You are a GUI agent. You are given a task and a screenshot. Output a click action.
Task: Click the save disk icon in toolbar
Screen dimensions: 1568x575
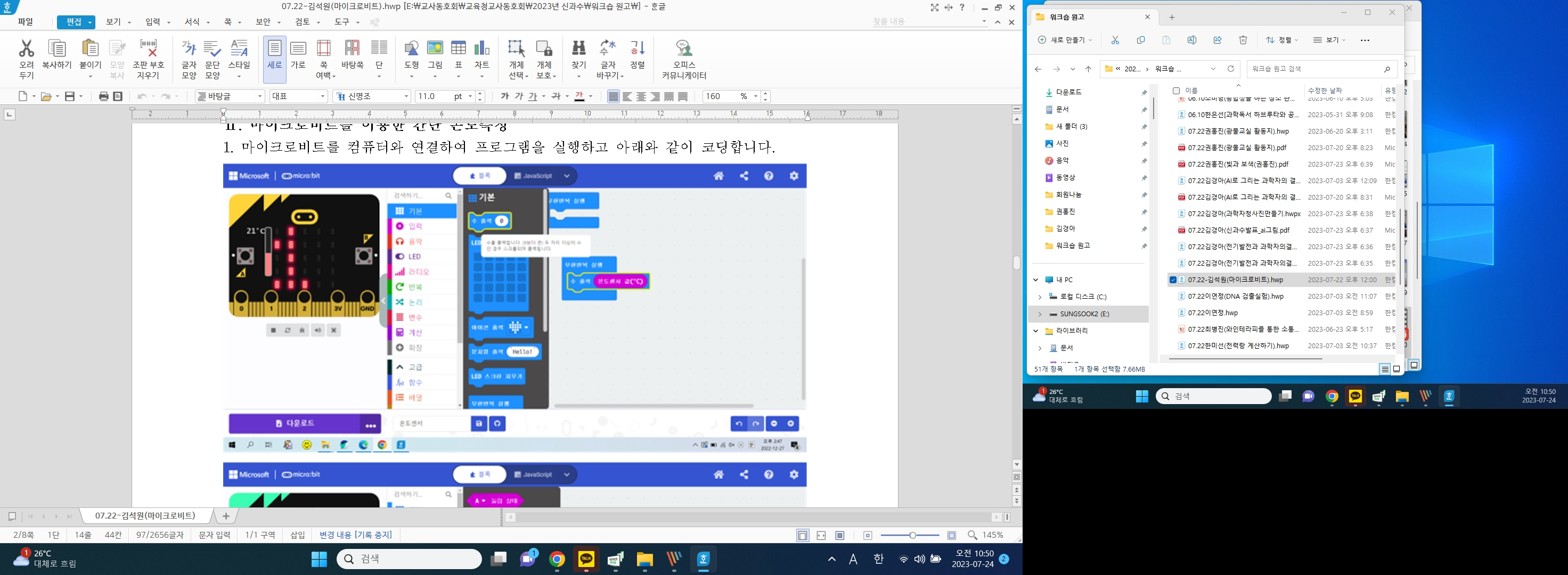click(70, 96)
